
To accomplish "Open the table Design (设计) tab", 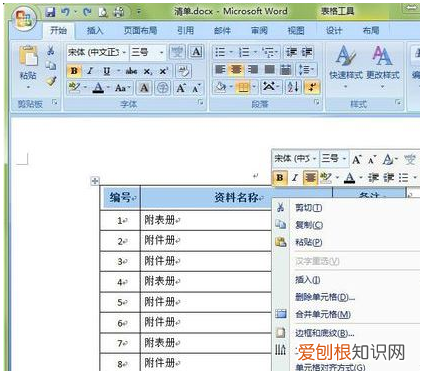I will click(x=334, y=31).
